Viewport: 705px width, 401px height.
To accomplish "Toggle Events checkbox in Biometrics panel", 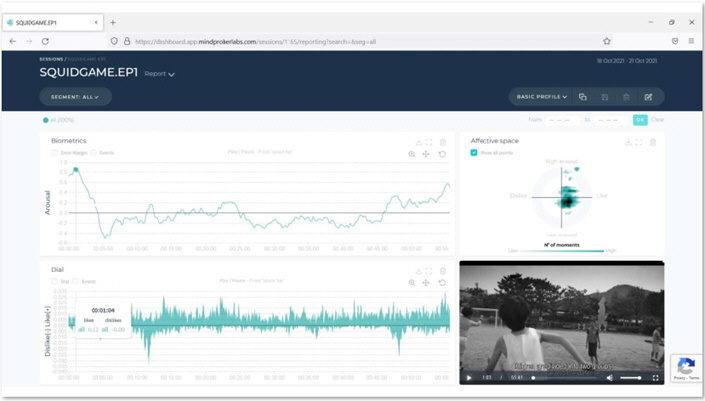I will [94, 153].
